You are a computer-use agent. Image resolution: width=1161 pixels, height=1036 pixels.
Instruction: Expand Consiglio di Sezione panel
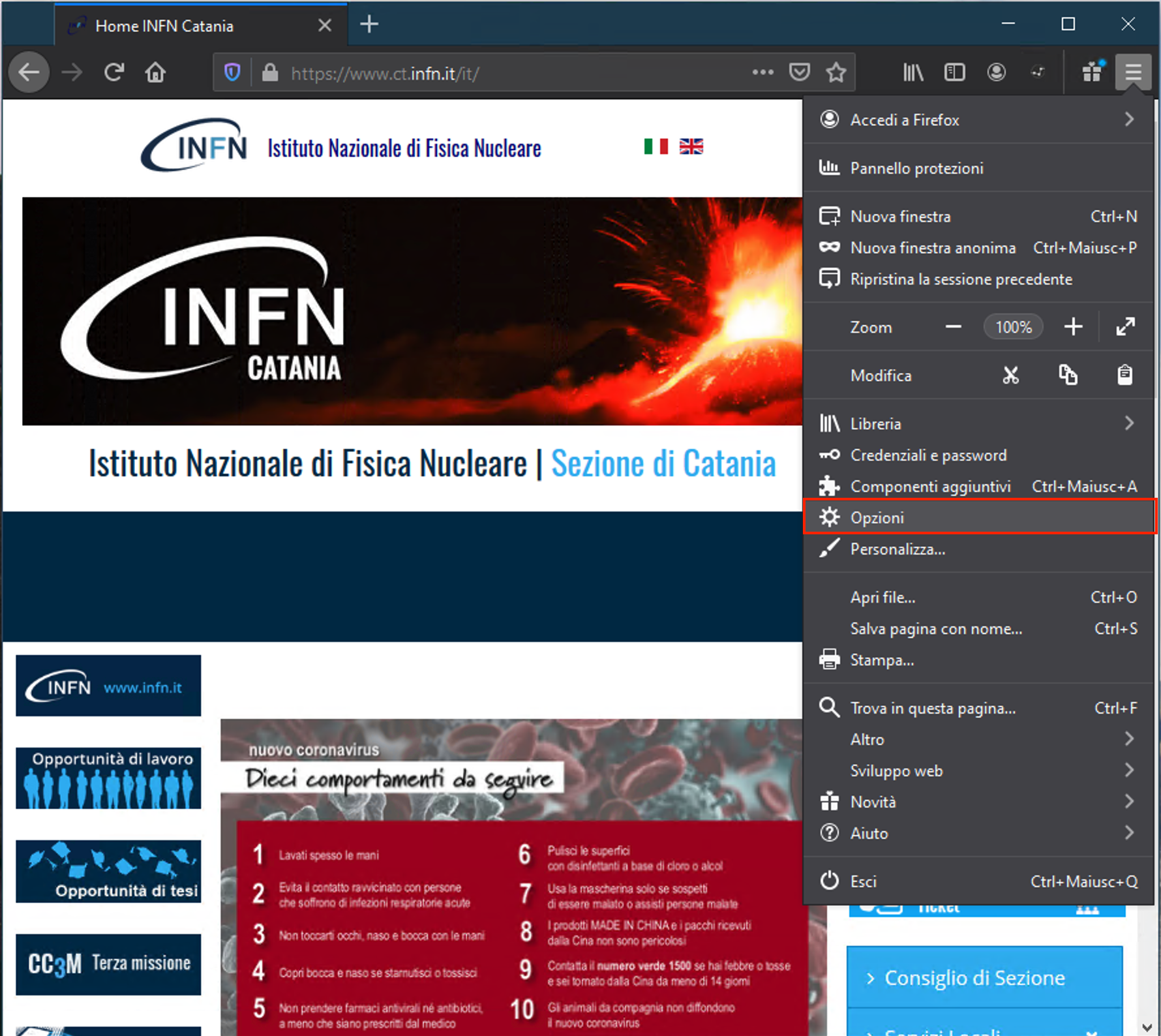985,977
